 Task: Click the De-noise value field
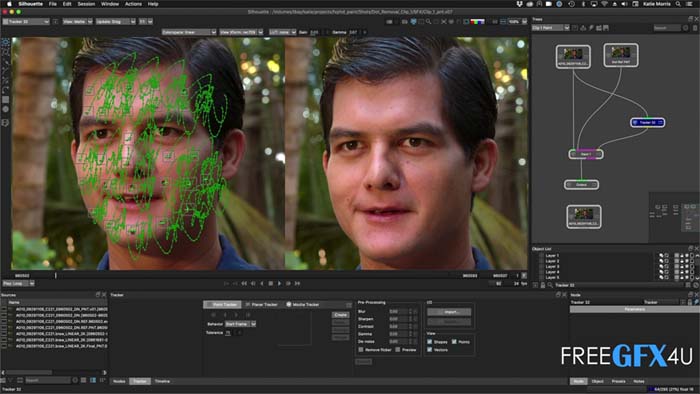tap(399, 342)
